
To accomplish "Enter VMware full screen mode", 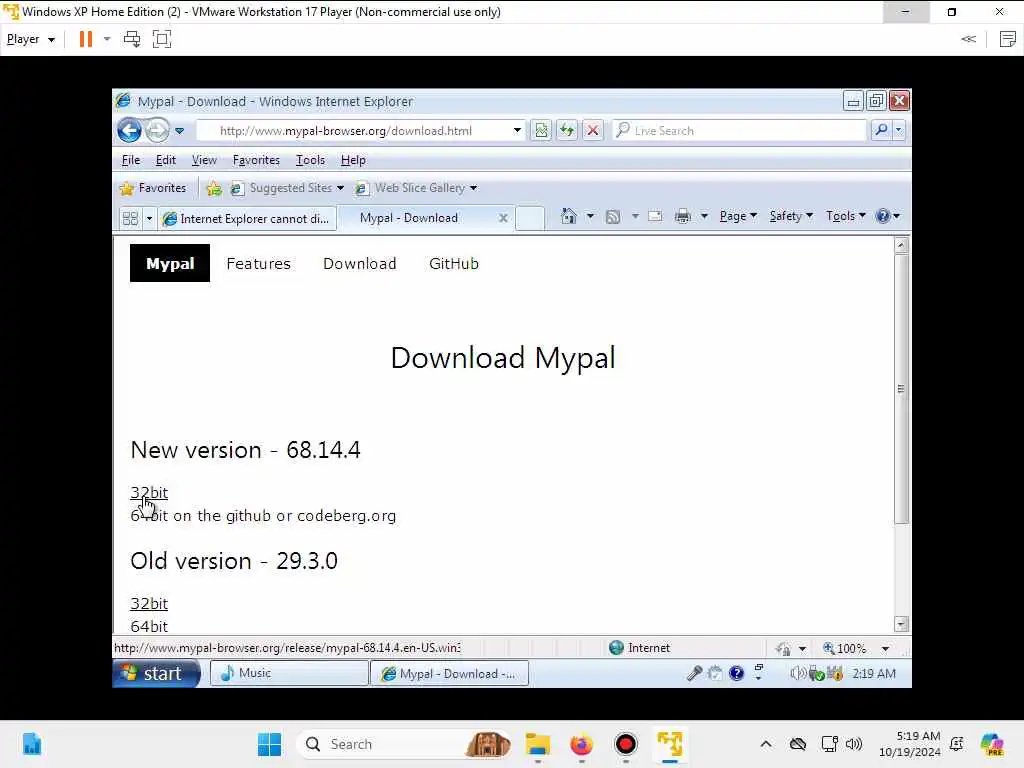I will pos(162,39).
